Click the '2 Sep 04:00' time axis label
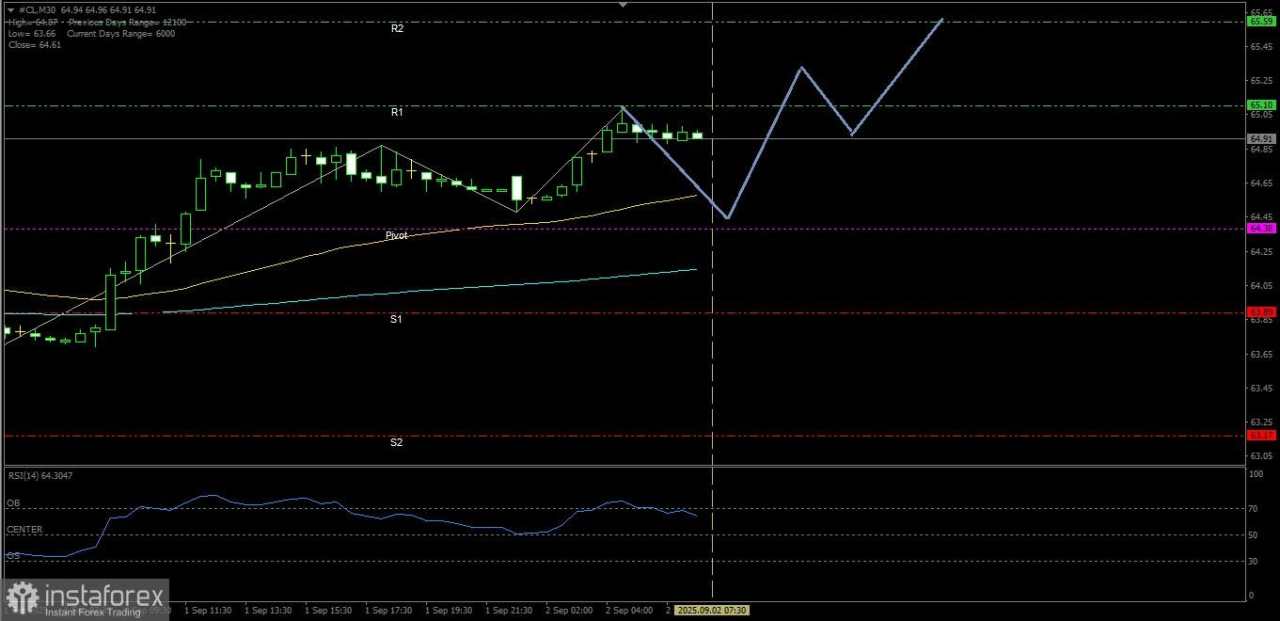Viewport: 1280px width, 621px height. click(x=630, y=609)
